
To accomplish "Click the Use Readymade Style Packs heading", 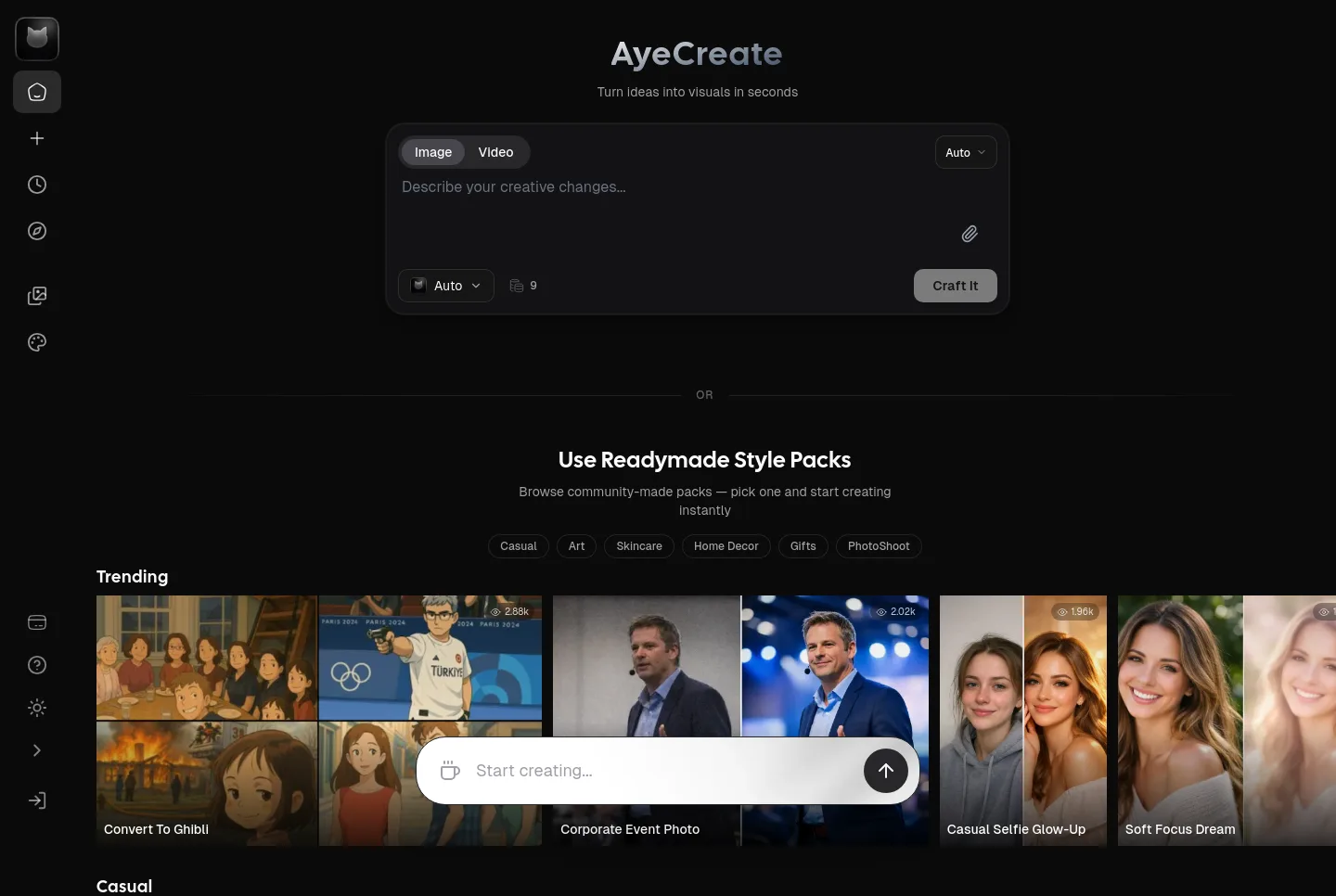I will coord(705,460).
